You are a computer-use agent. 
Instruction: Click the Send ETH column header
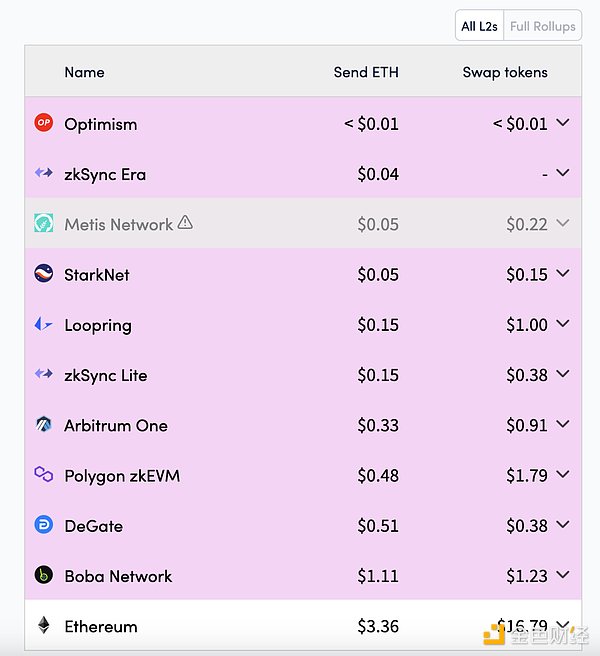[366, 72]
